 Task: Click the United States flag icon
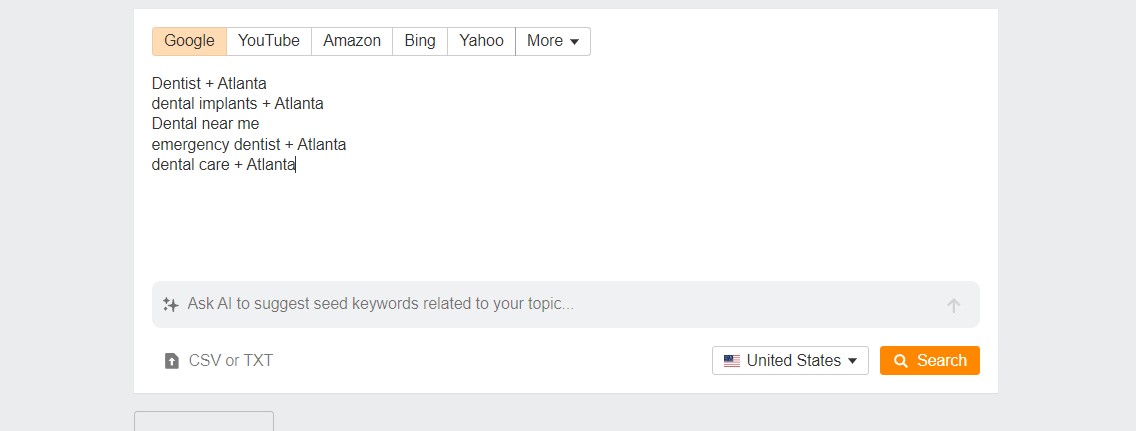tap(732, 361)
